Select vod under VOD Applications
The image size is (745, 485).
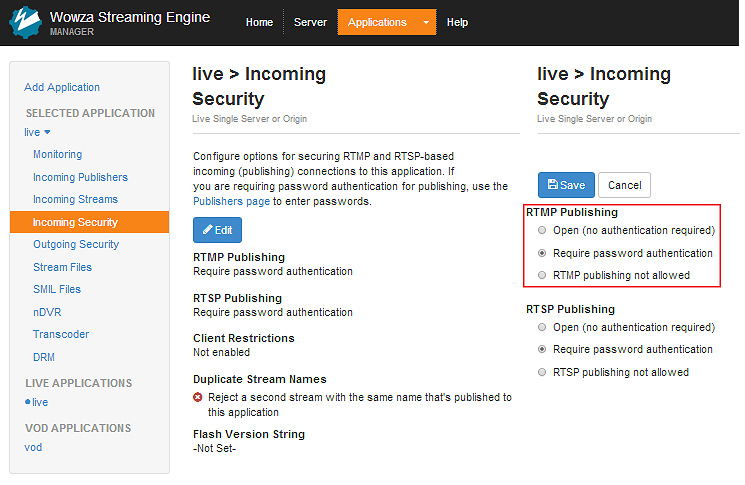[x=33, y=447]
